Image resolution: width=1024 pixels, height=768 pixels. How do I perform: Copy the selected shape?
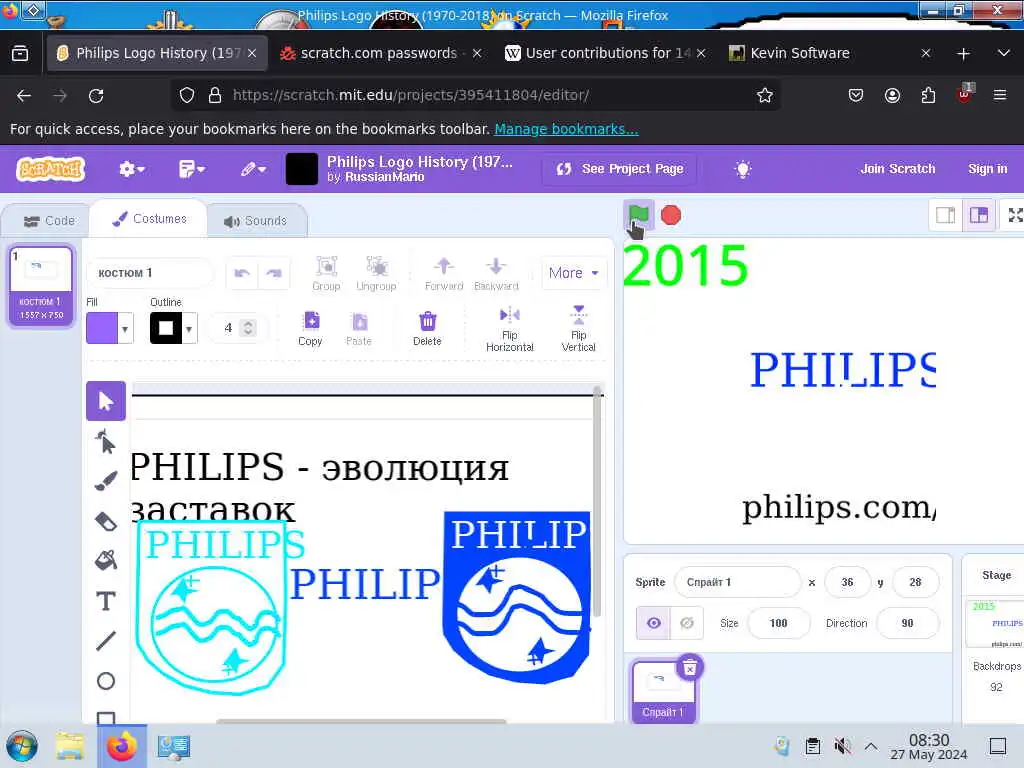(x=310, y=328)
